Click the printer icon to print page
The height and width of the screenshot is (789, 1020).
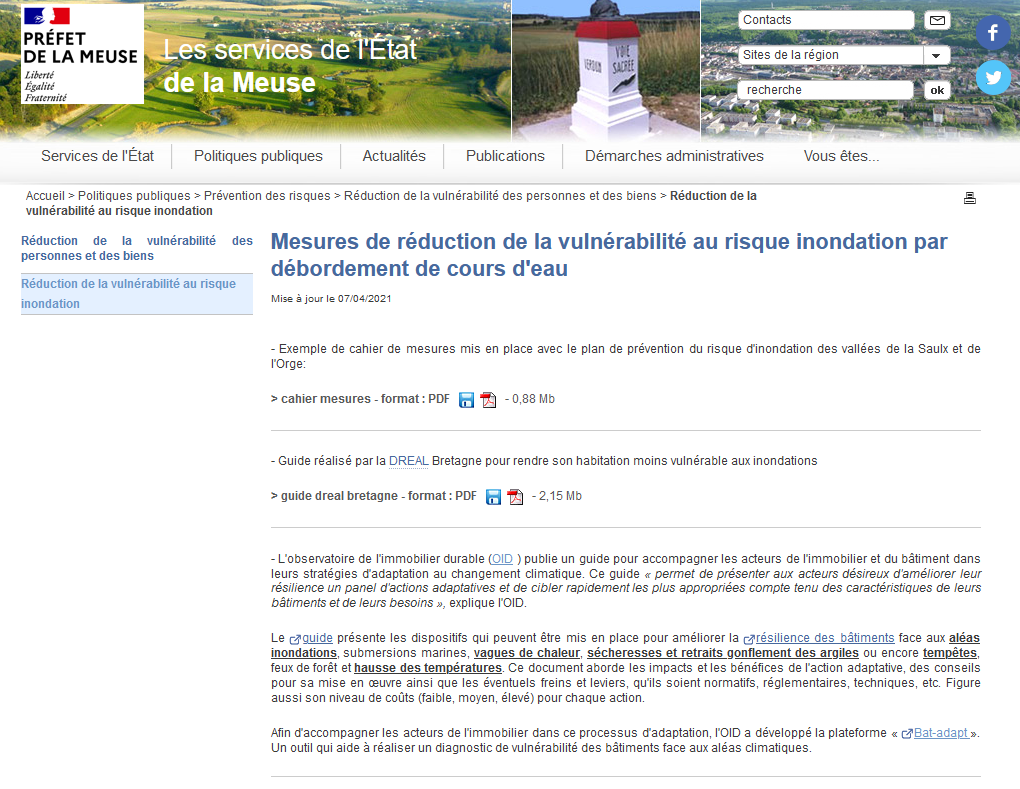coord(970,198)
